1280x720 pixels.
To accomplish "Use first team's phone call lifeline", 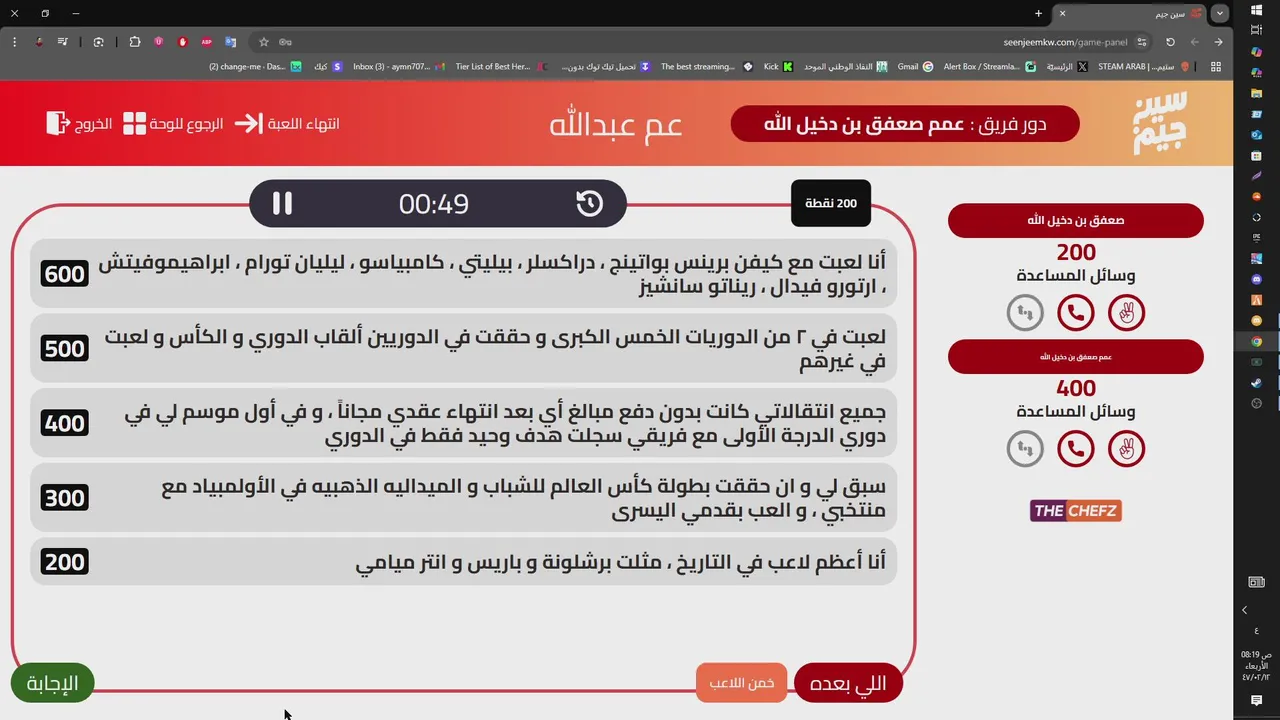I will tap(1076, 313).
